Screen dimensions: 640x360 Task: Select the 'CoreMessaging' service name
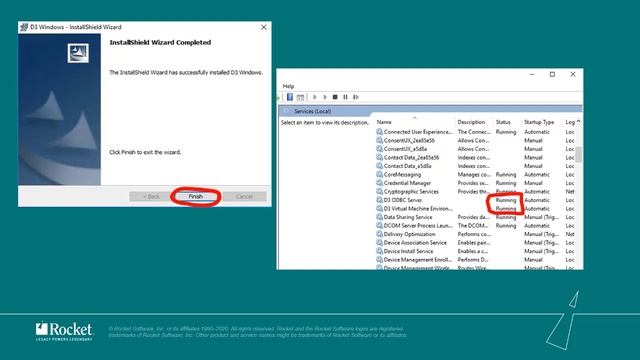coord(402,174)
